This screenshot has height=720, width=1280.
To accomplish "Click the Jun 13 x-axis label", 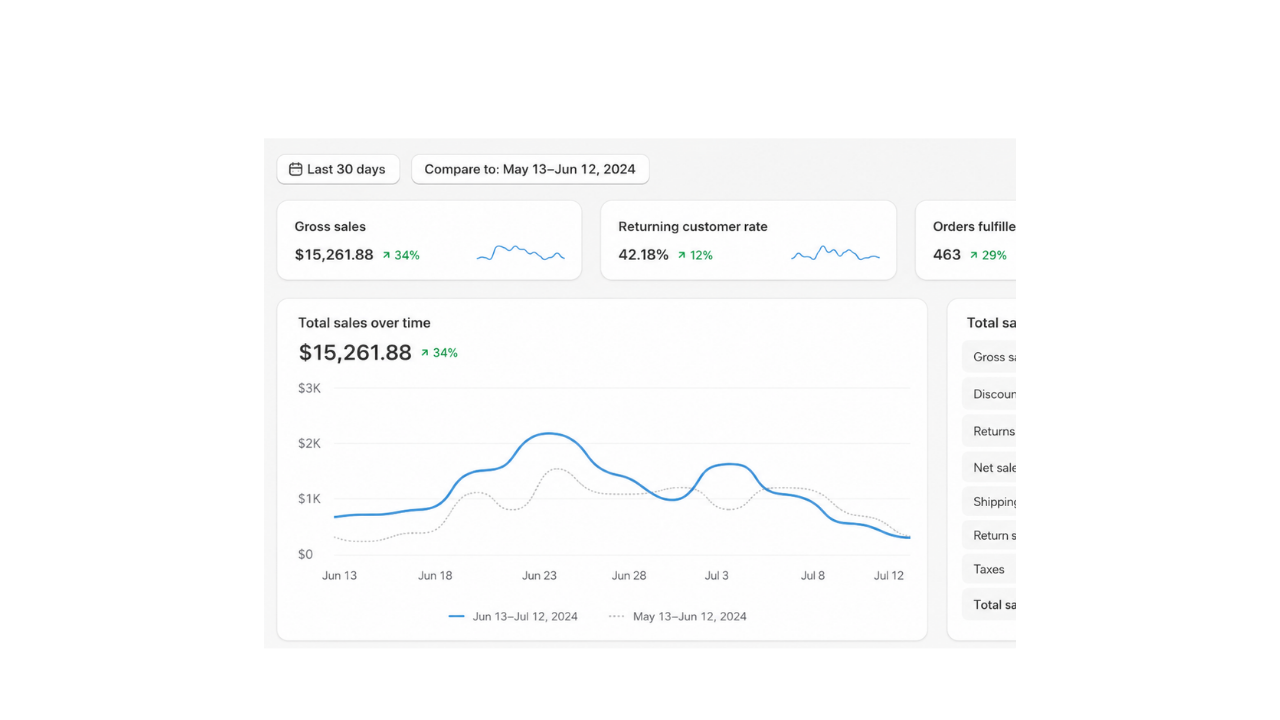I will (339, 575).
